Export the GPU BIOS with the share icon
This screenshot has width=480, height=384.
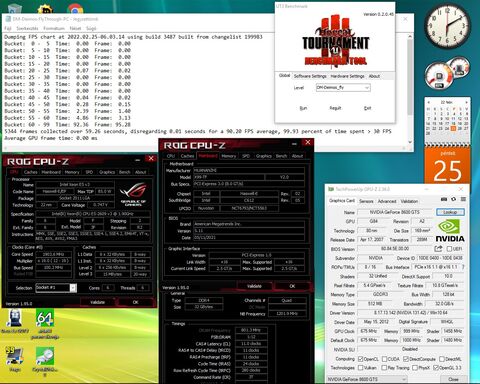point(438,248)
